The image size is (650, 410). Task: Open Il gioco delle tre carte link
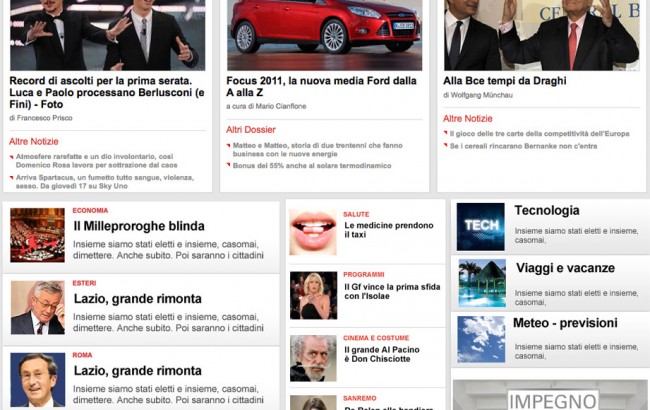click(x=539, y=134)
